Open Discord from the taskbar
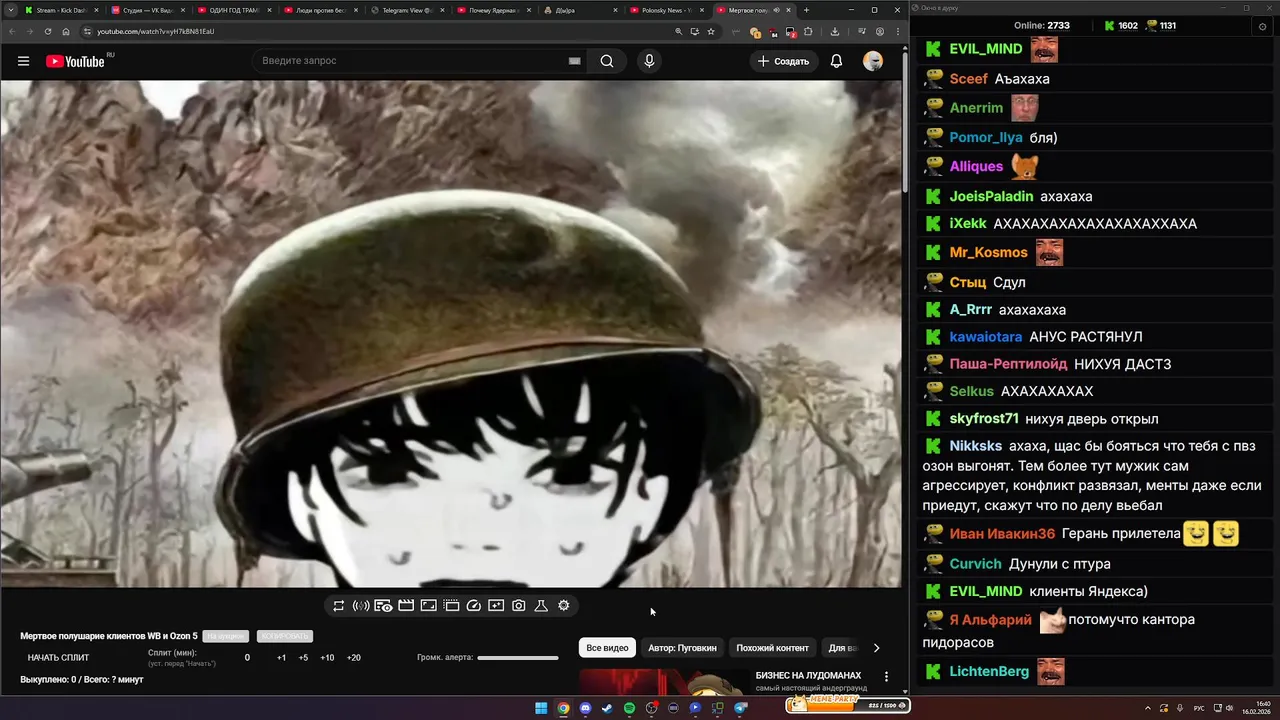 pos(585,708)
